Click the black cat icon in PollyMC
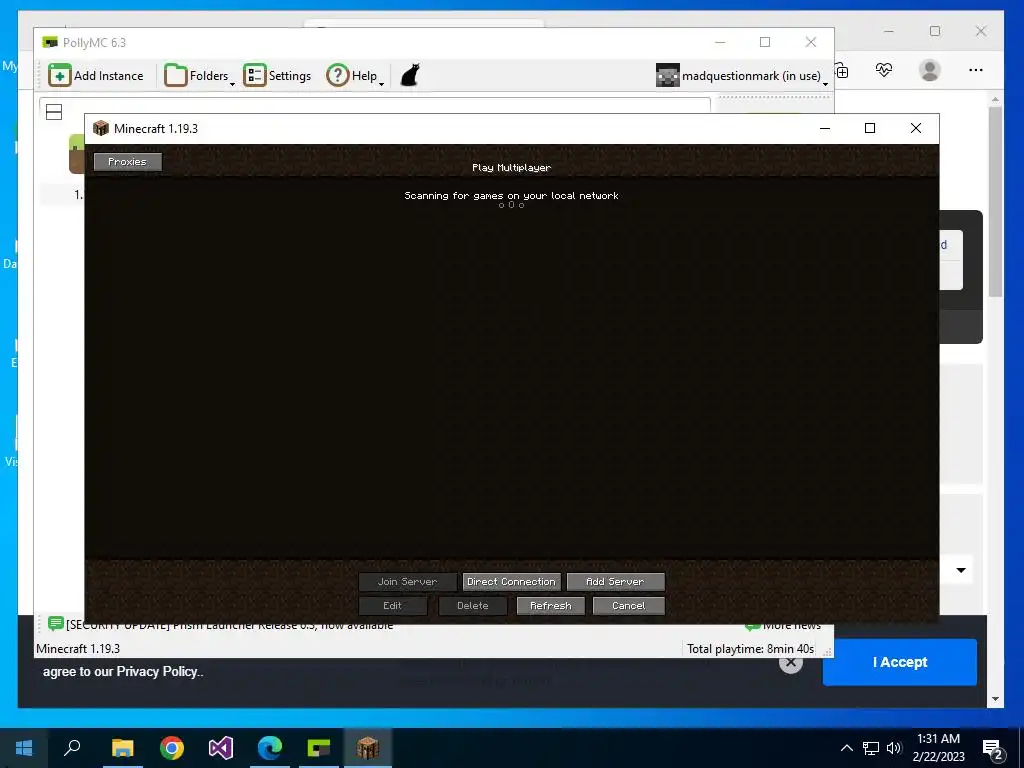Viewport: 1024px width, 768px height. click(409, 75)
